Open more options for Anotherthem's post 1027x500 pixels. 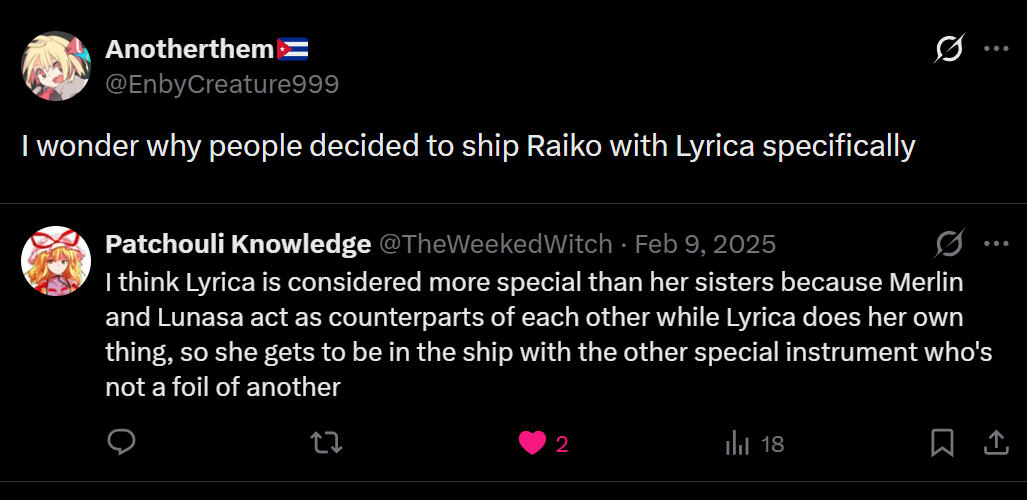tap(996, 49)
